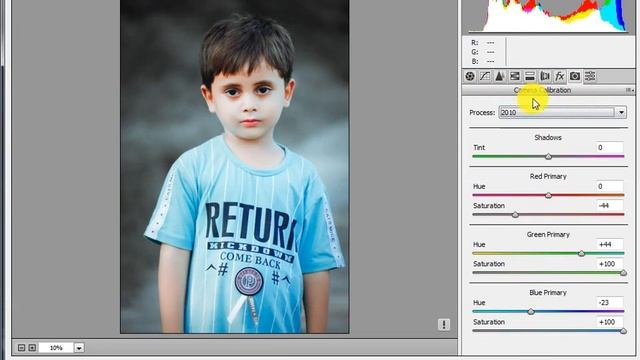Open the Detail sharpening tab icon

(500, 76)
